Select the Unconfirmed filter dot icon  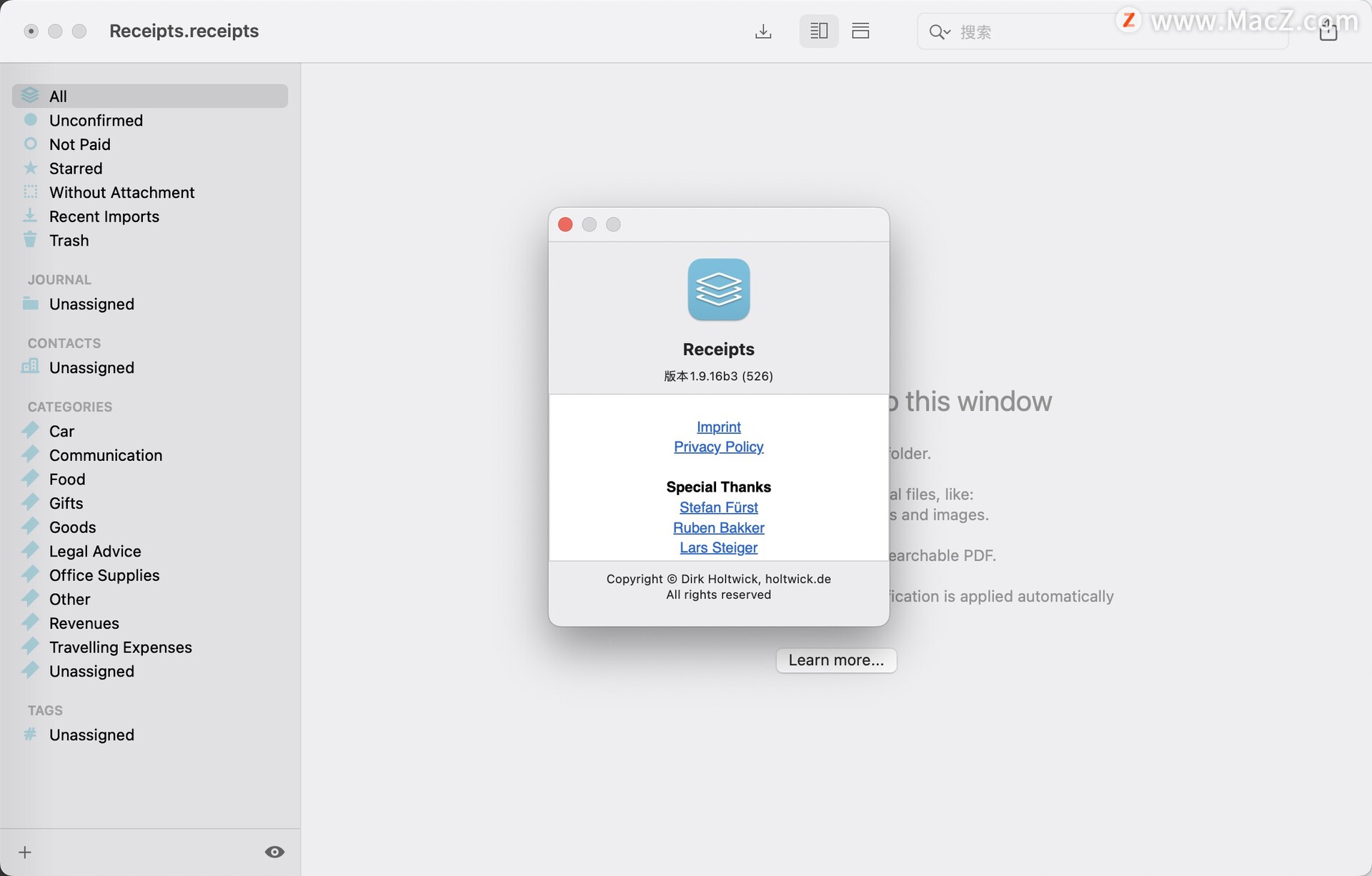point(30,120)
